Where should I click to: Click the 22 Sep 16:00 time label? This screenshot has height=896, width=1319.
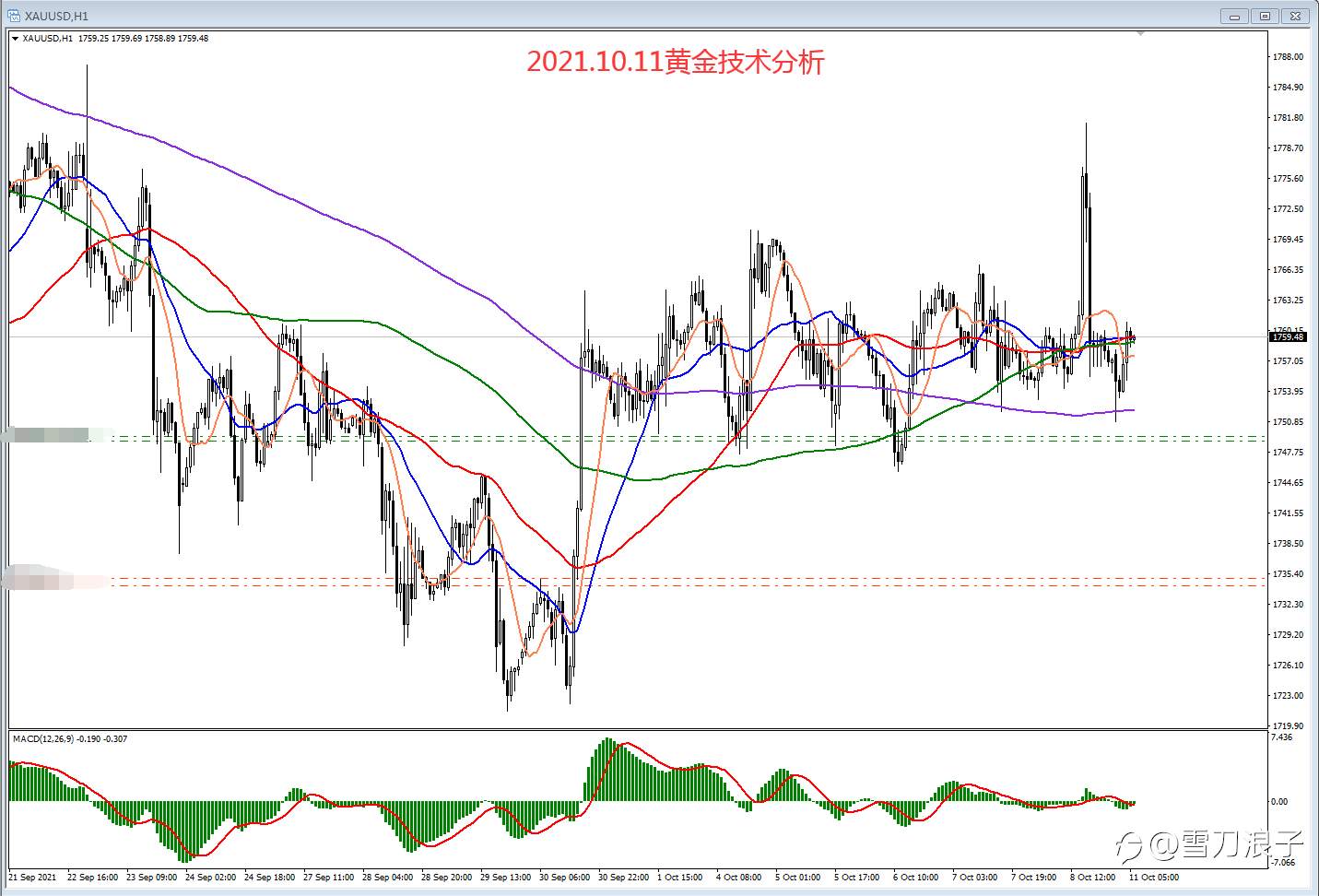(92, 878)
